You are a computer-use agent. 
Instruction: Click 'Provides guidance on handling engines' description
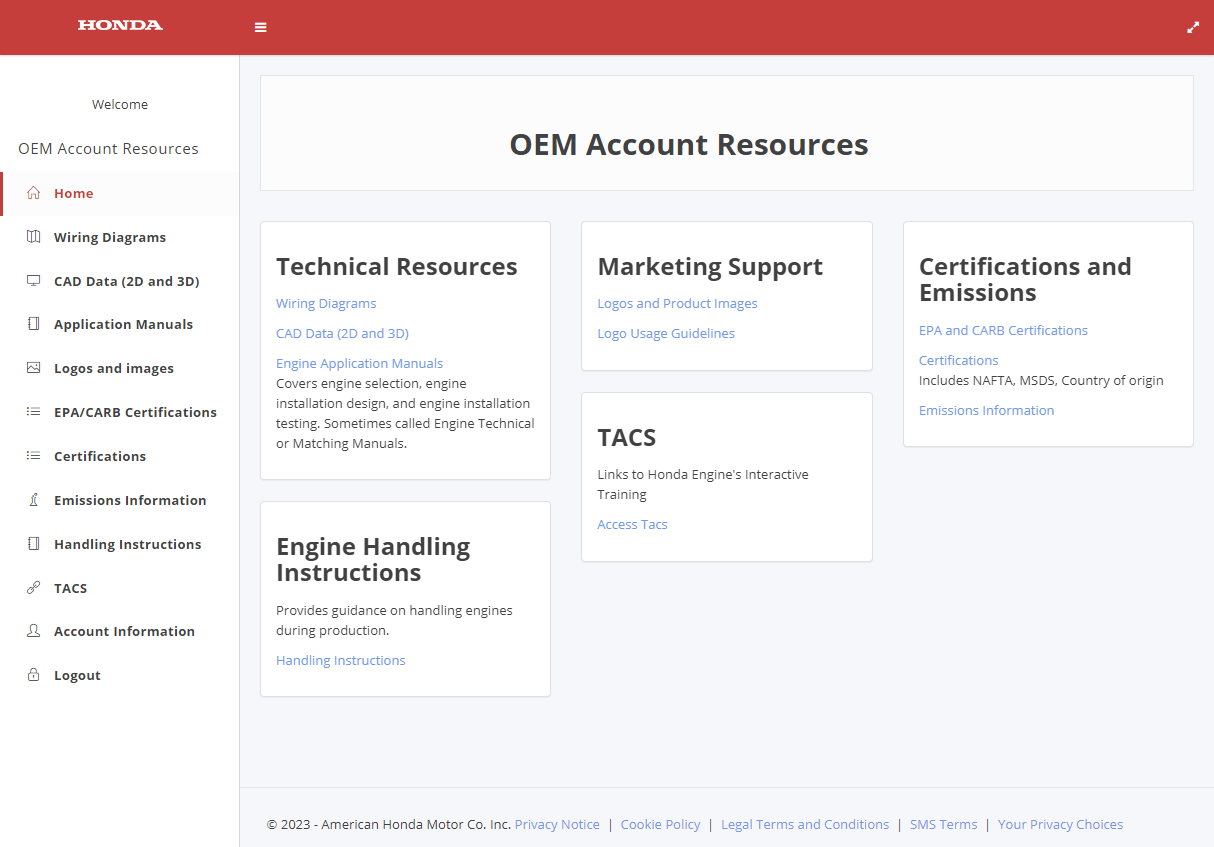pyautogui.click(x=394, y=621)
